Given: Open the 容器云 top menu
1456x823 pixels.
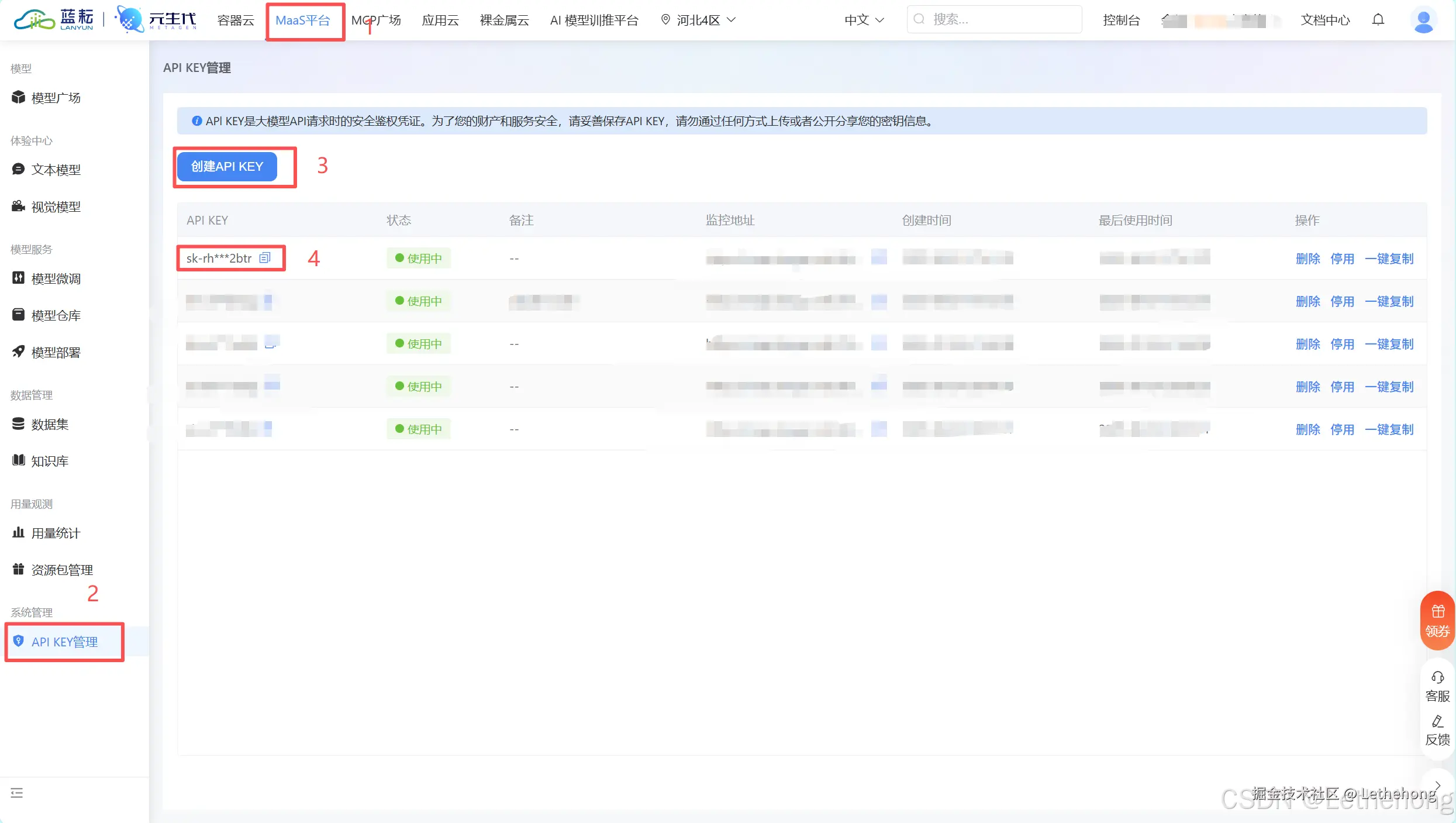Looking at the screenshot, I should 236,20.
